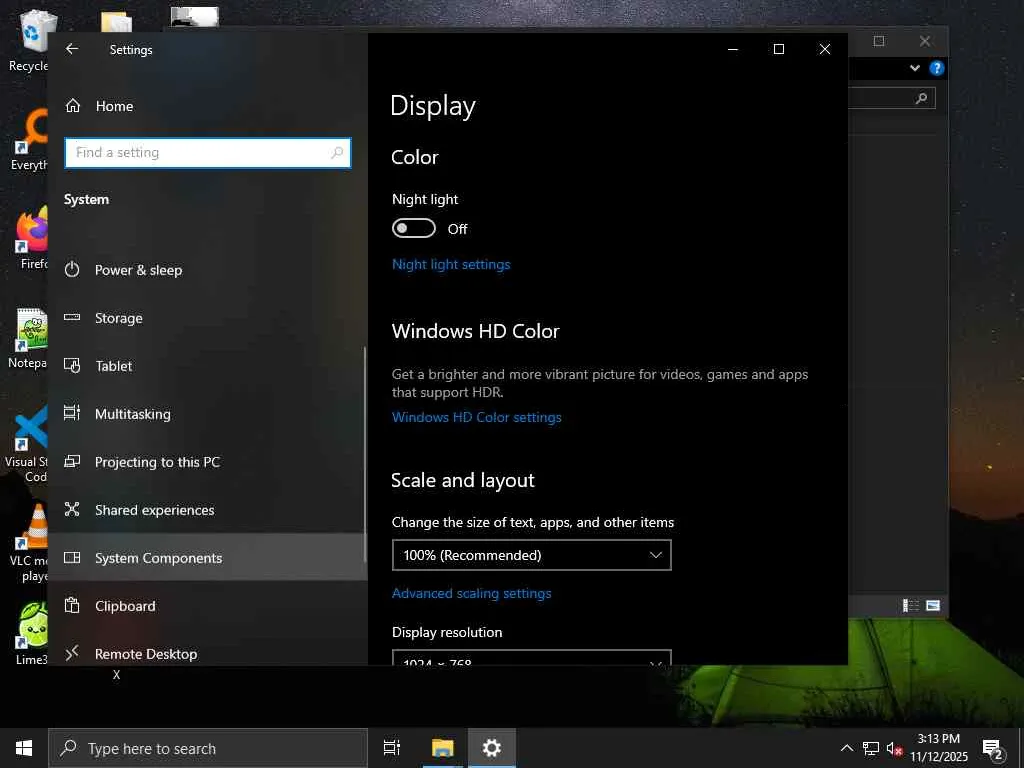
Task: Open the Action Center notifications icon
Action: (993, 749)
